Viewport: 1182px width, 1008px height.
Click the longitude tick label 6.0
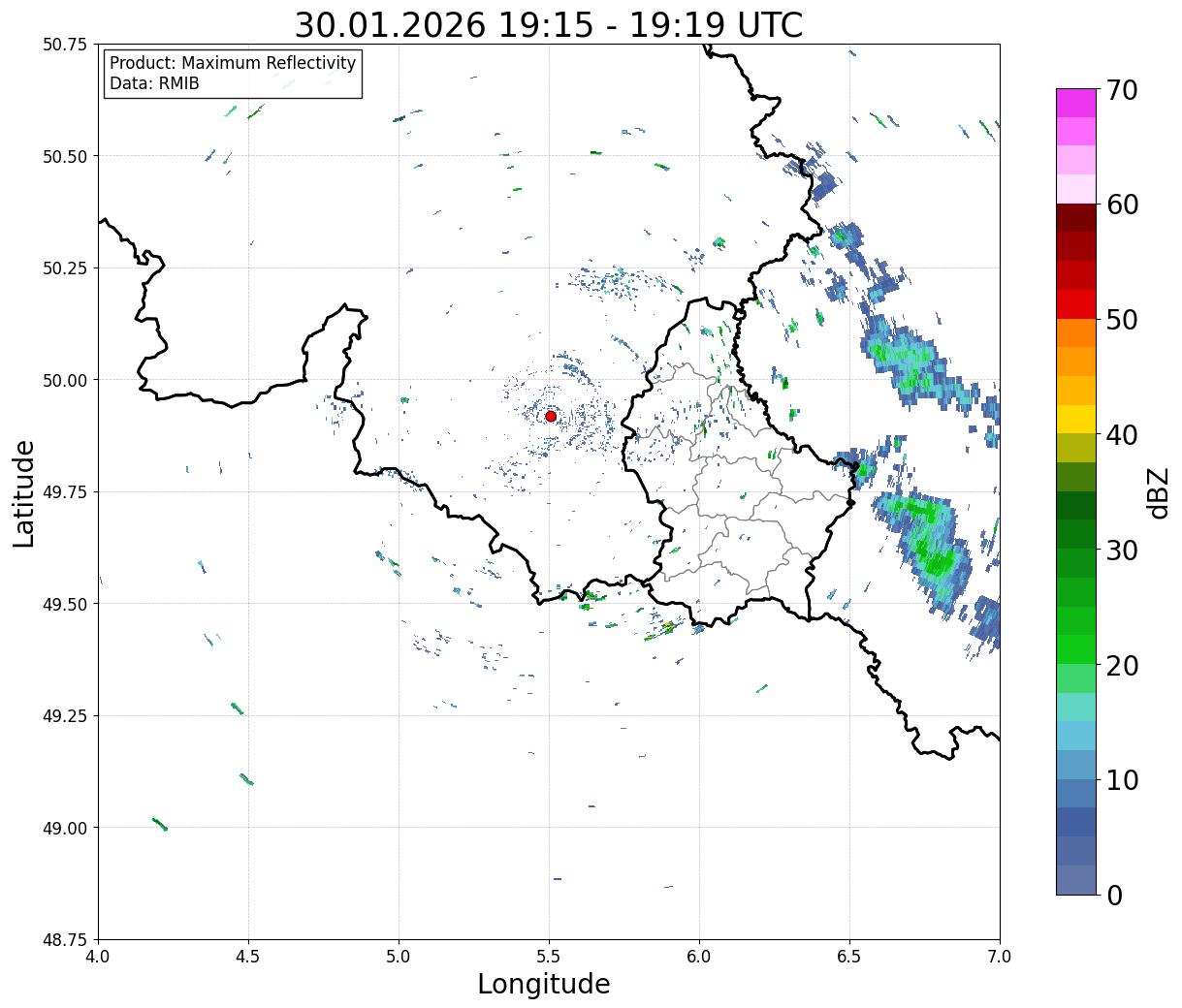[x=699, y=957]
